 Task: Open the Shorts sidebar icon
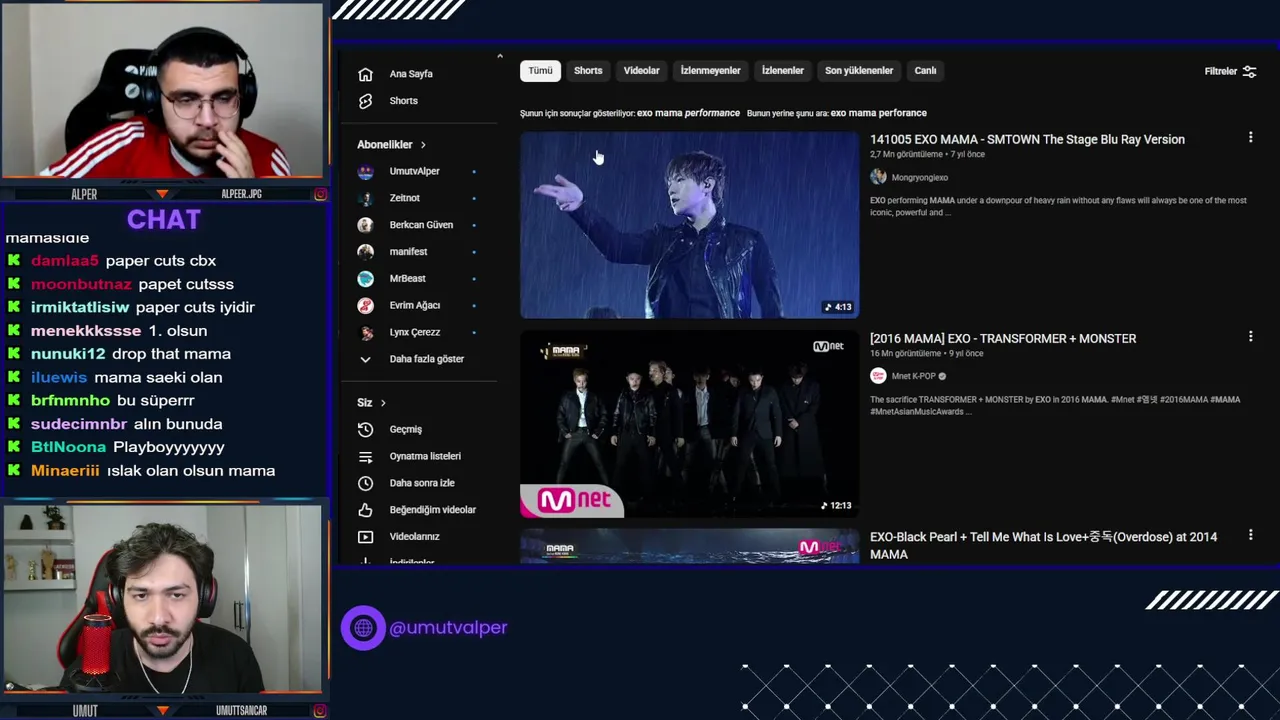click(365, 101)
